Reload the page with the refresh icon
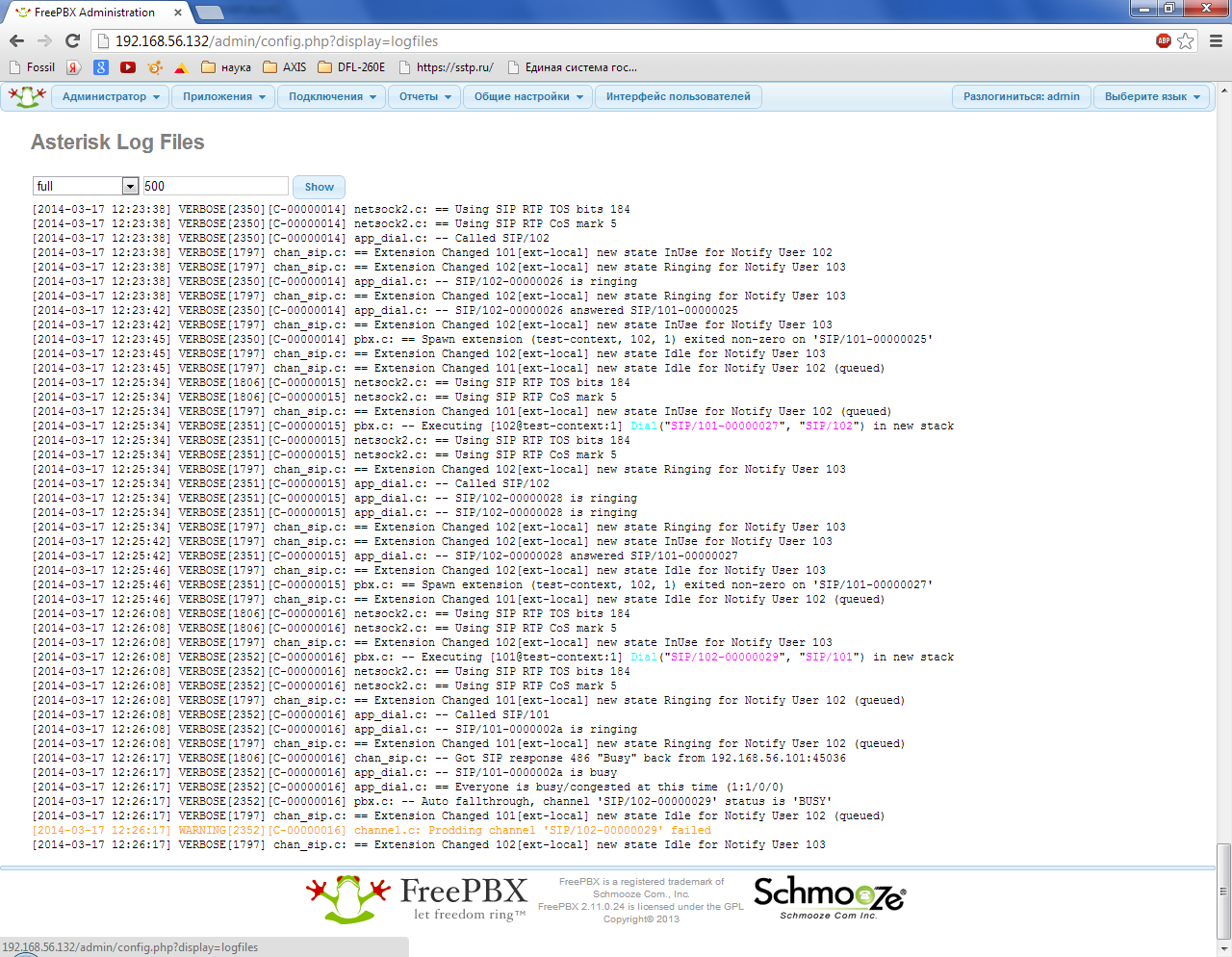Screen dimensions: 1232x957 coord(72,40)
